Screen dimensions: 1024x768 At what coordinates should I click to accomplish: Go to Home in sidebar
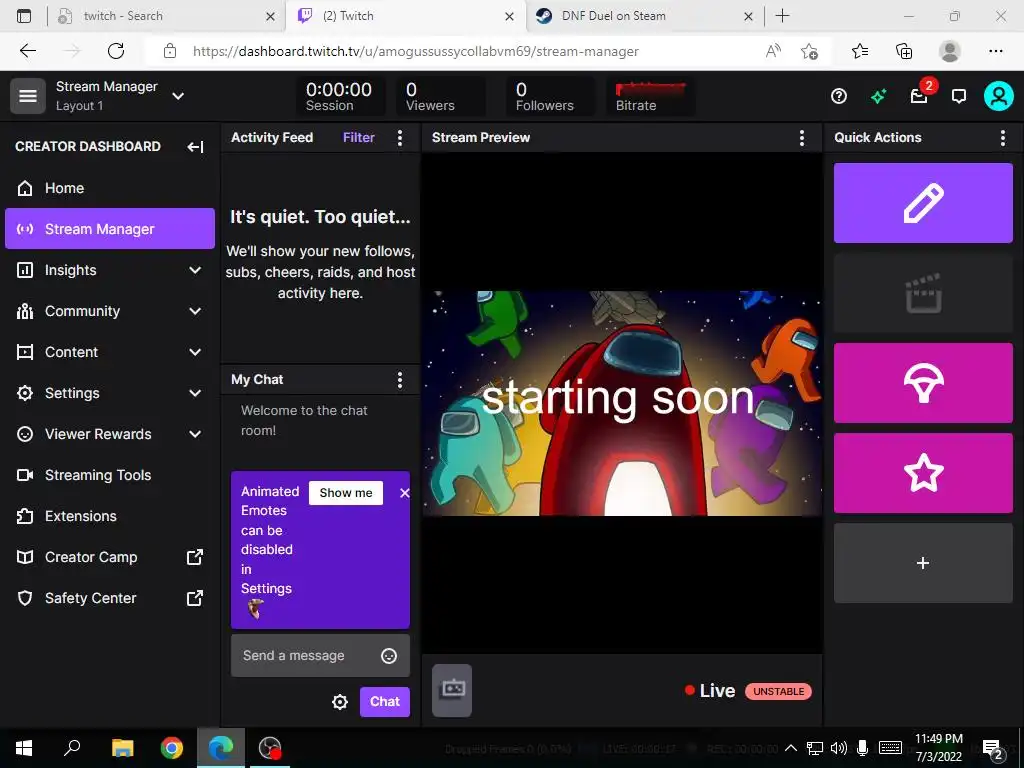(110, 188)
